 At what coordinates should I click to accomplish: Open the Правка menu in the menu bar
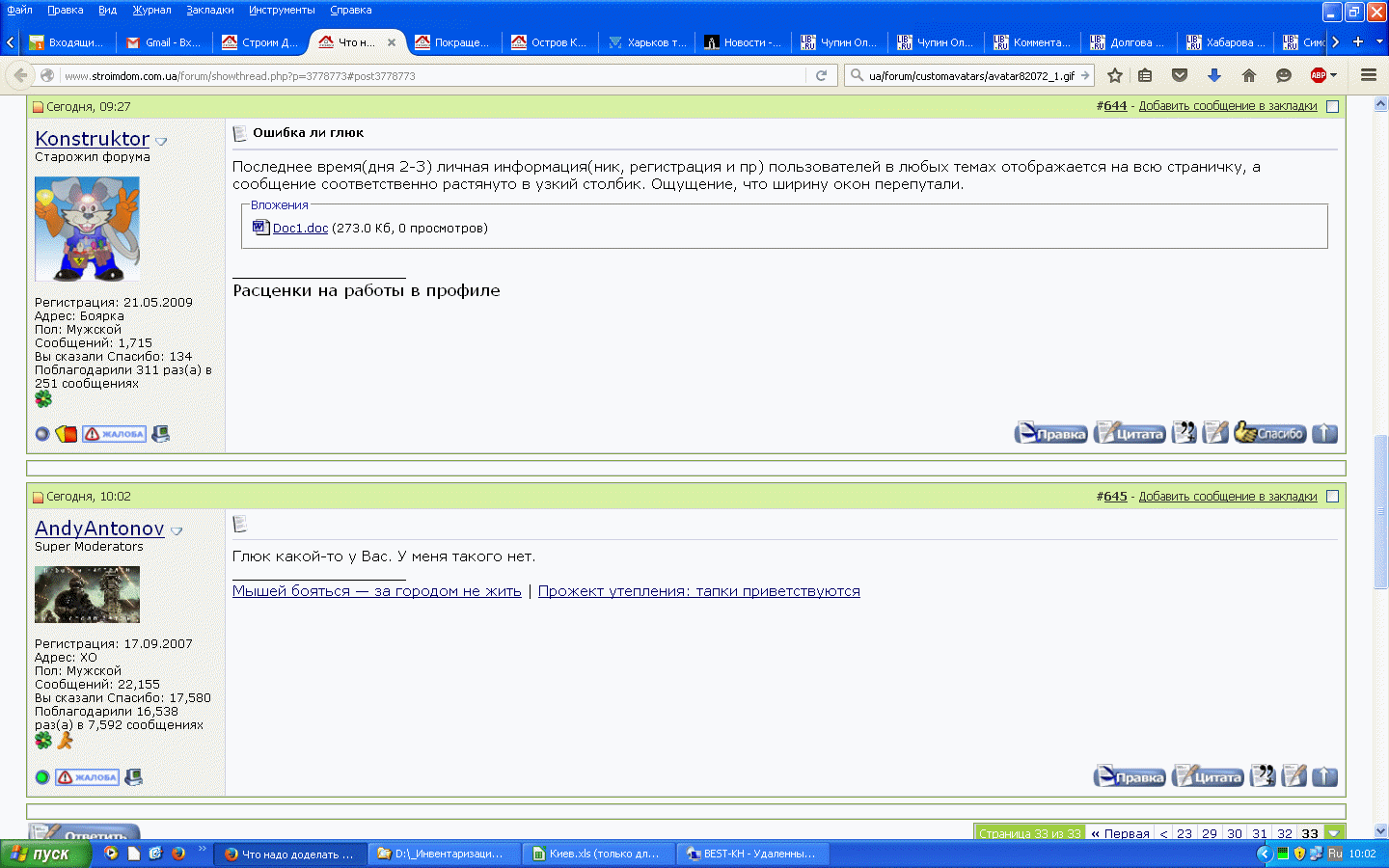point(66,10)
